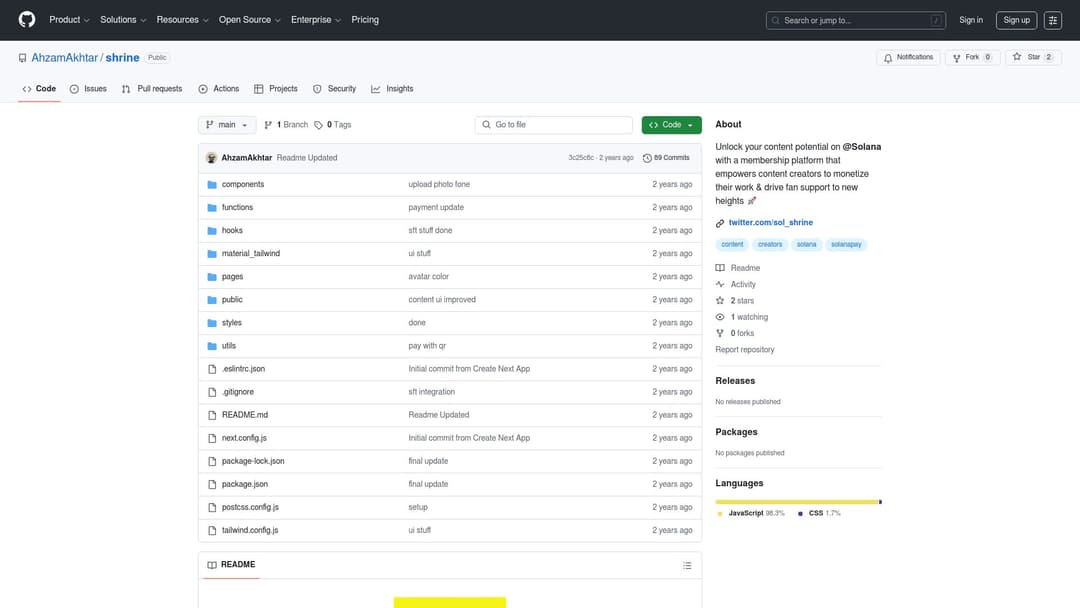Expand the Enterprise menu
This screenshot has width=1080, height=608.
click(x=315, y=20)
